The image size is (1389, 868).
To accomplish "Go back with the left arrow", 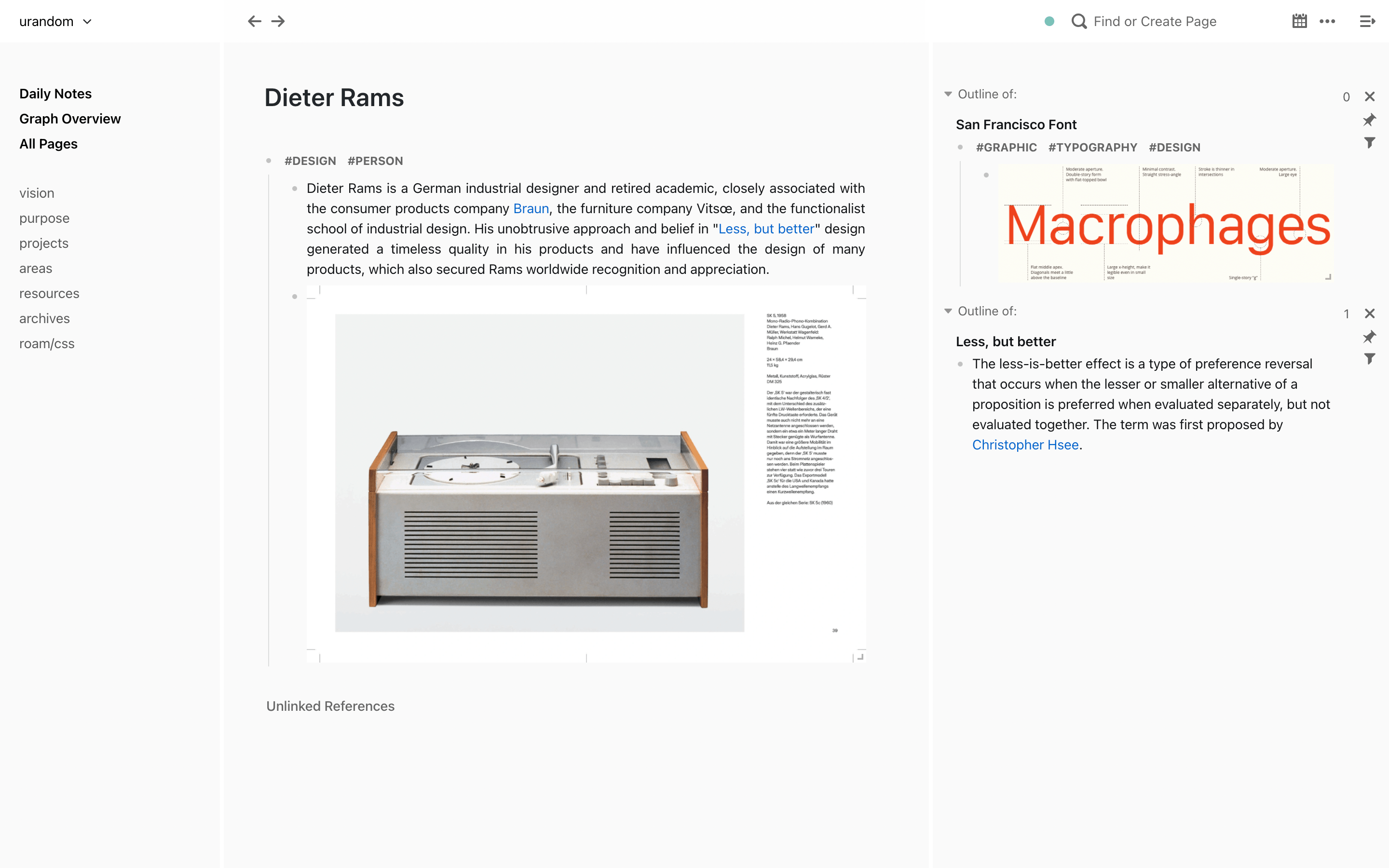I will [x=254, y=21].
